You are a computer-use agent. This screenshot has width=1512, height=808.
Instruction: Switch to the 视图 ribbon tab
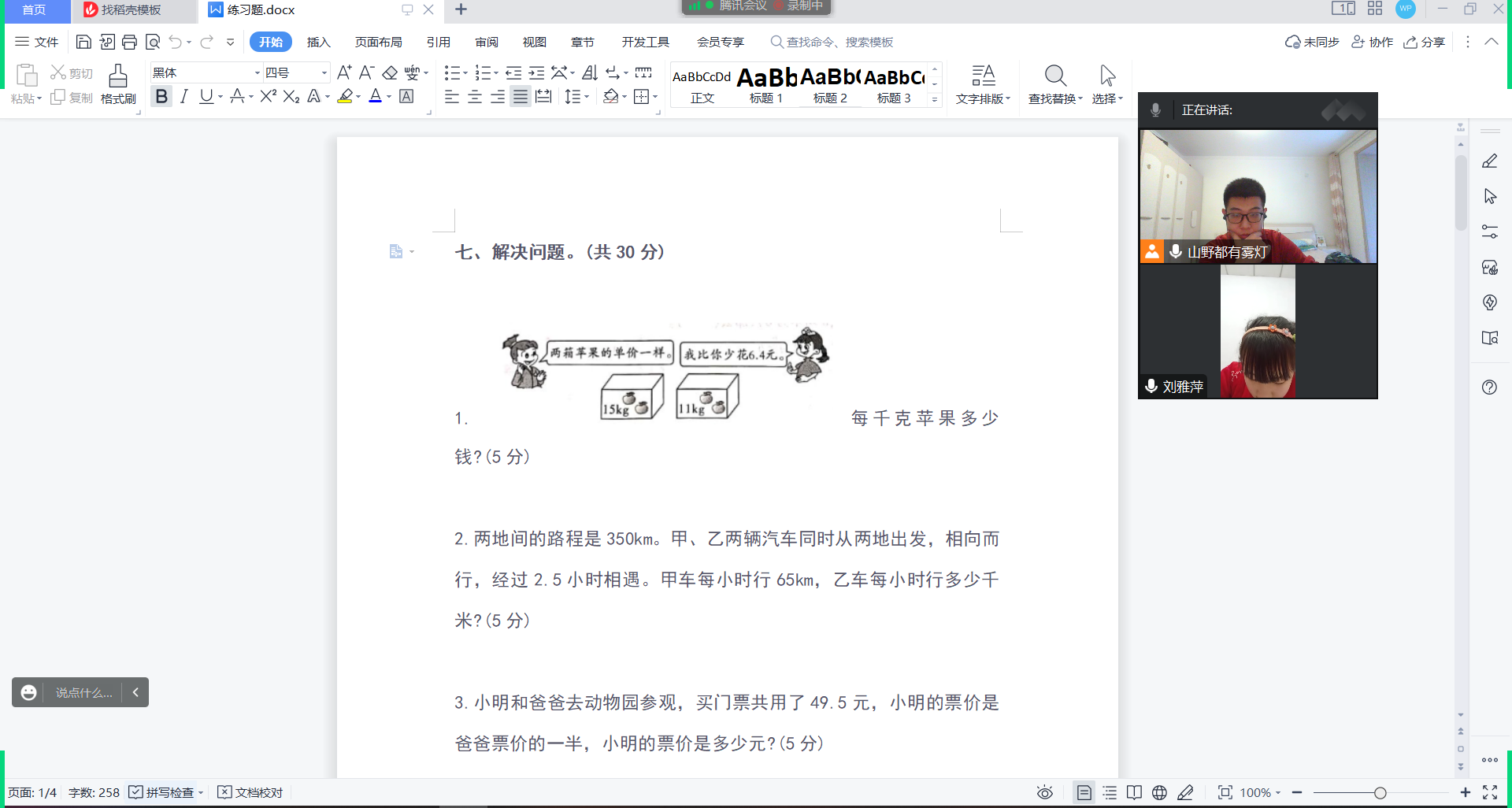click(534, 42)
